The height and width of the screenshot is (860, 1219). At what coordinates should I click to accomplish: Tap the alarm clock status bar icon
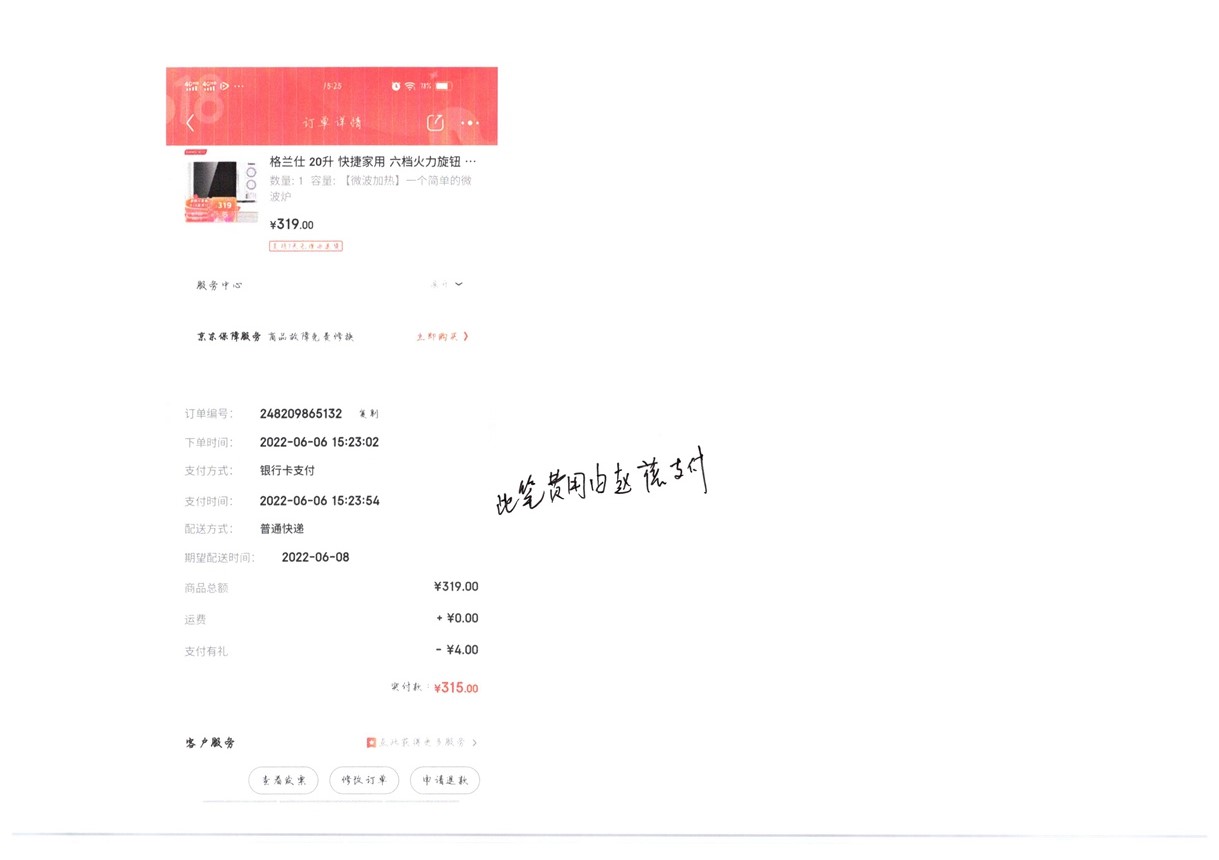tap(396, 86)
